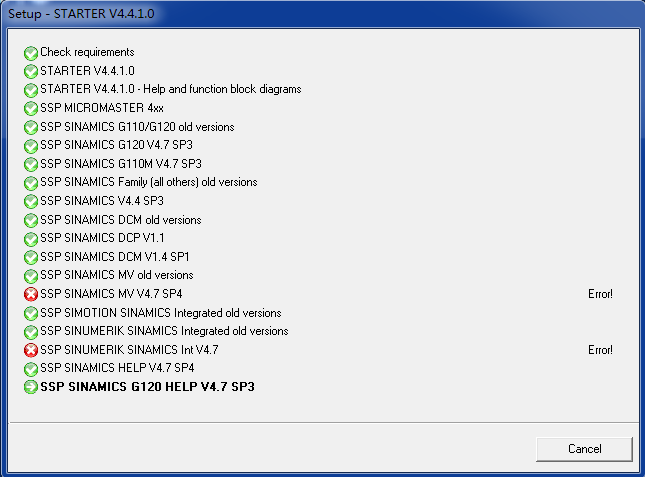Select SSP SINAMICS G110/G120 old versions entry
645x477 pixels.
pos(137,127)
